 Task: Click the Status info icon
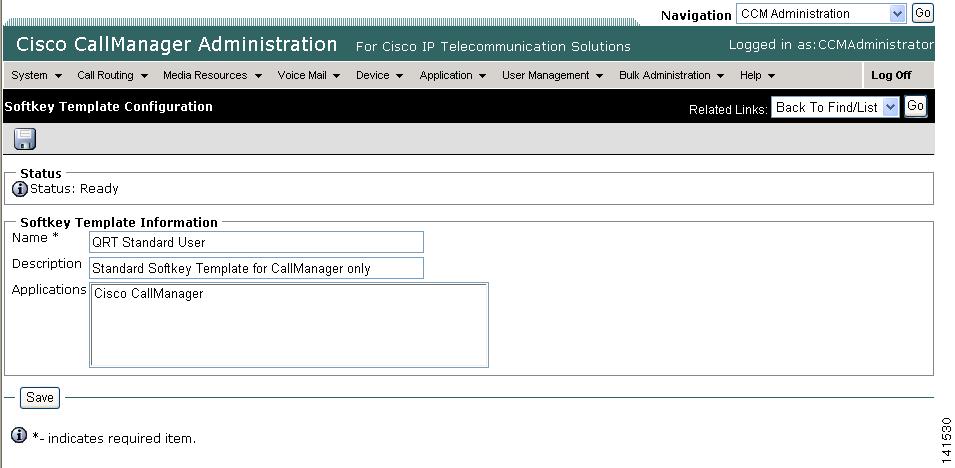pos(19,189)
